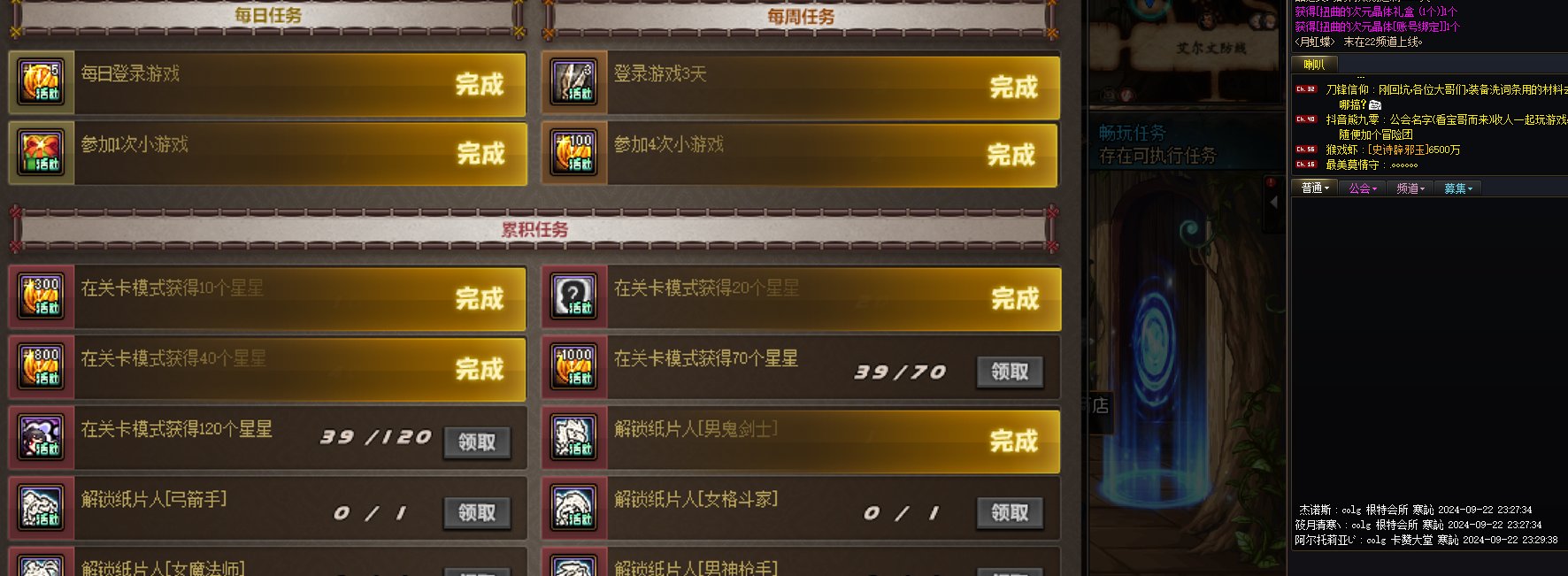The image size is (1568, 576).
Task: Click the 畅玩任务 notification text
Action: point(1132,134)
